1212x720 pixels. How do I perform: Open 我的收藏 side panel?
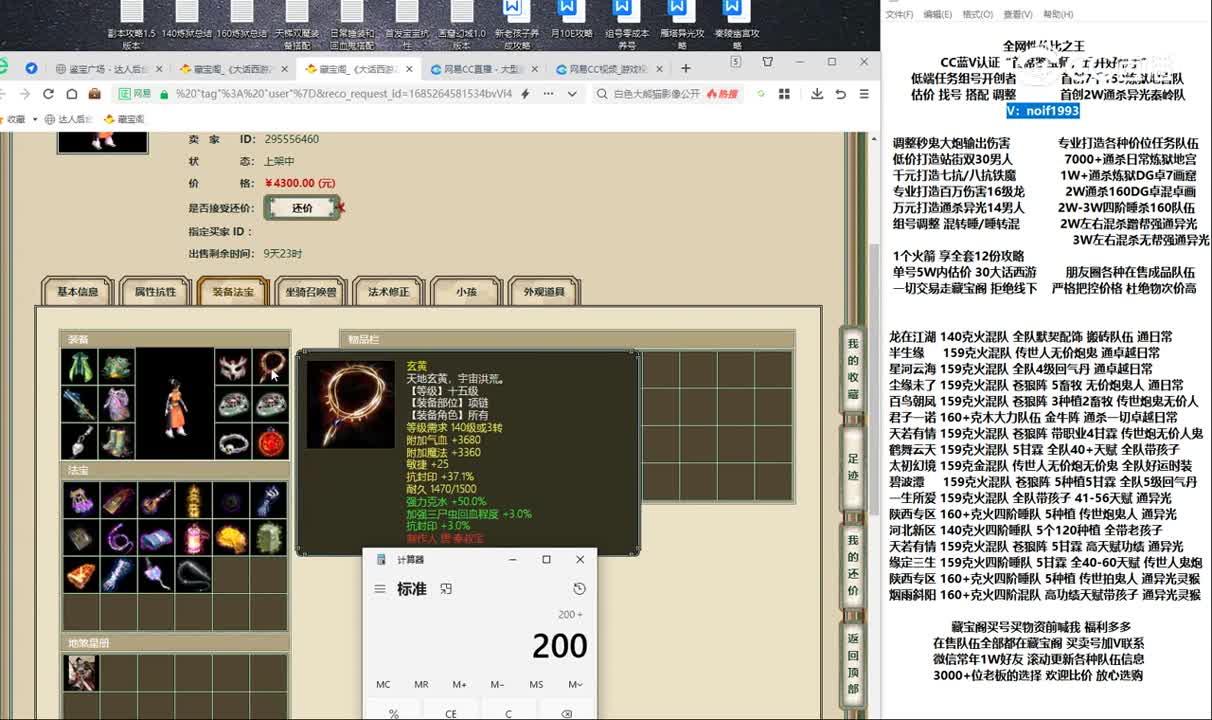853,368
